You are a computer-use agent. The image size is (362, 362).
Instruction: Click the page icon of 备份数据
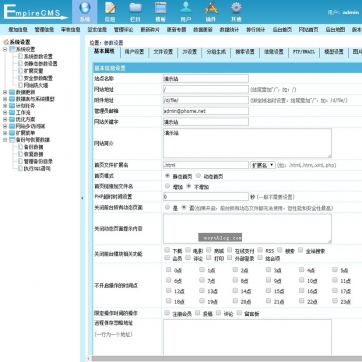click(x=20, y=147)
